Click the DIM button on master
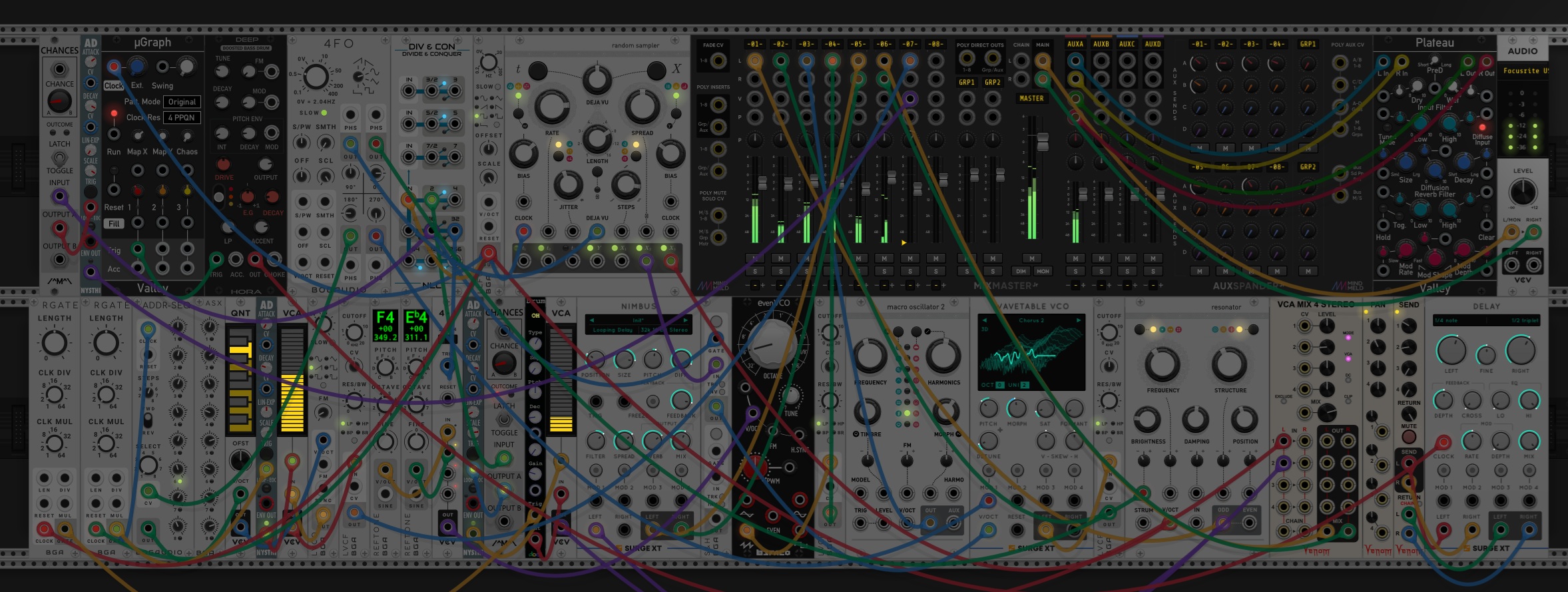1568x592 pixels. (1020, 271)
